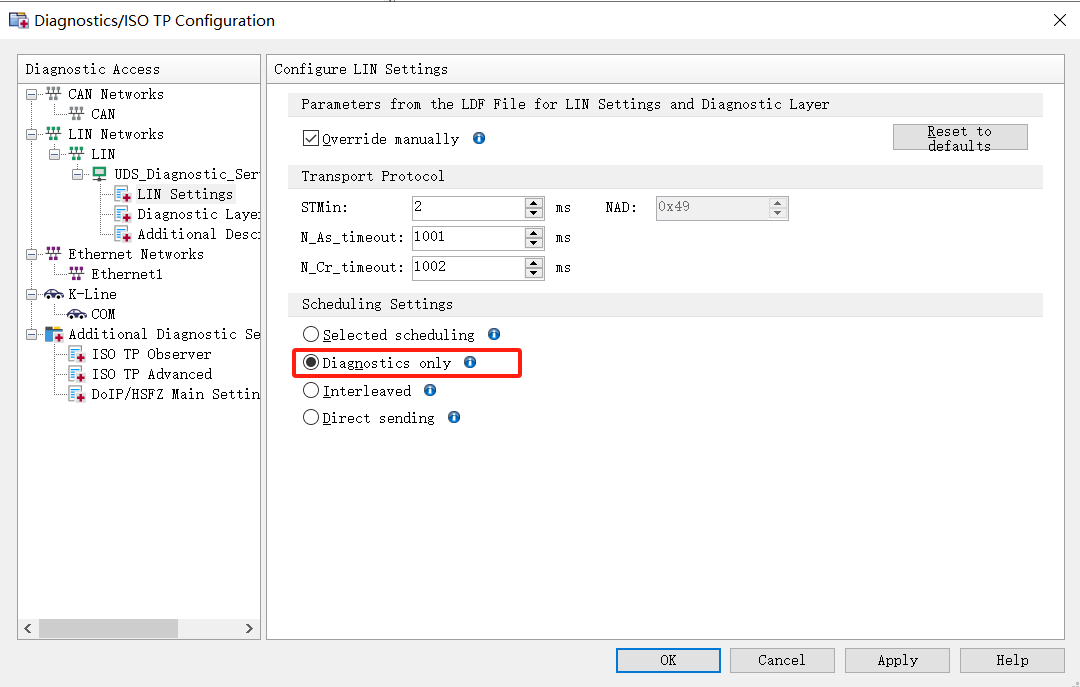Click the STMin value input field
This screenshot has width=1080, height=687.
click(467, 208)
